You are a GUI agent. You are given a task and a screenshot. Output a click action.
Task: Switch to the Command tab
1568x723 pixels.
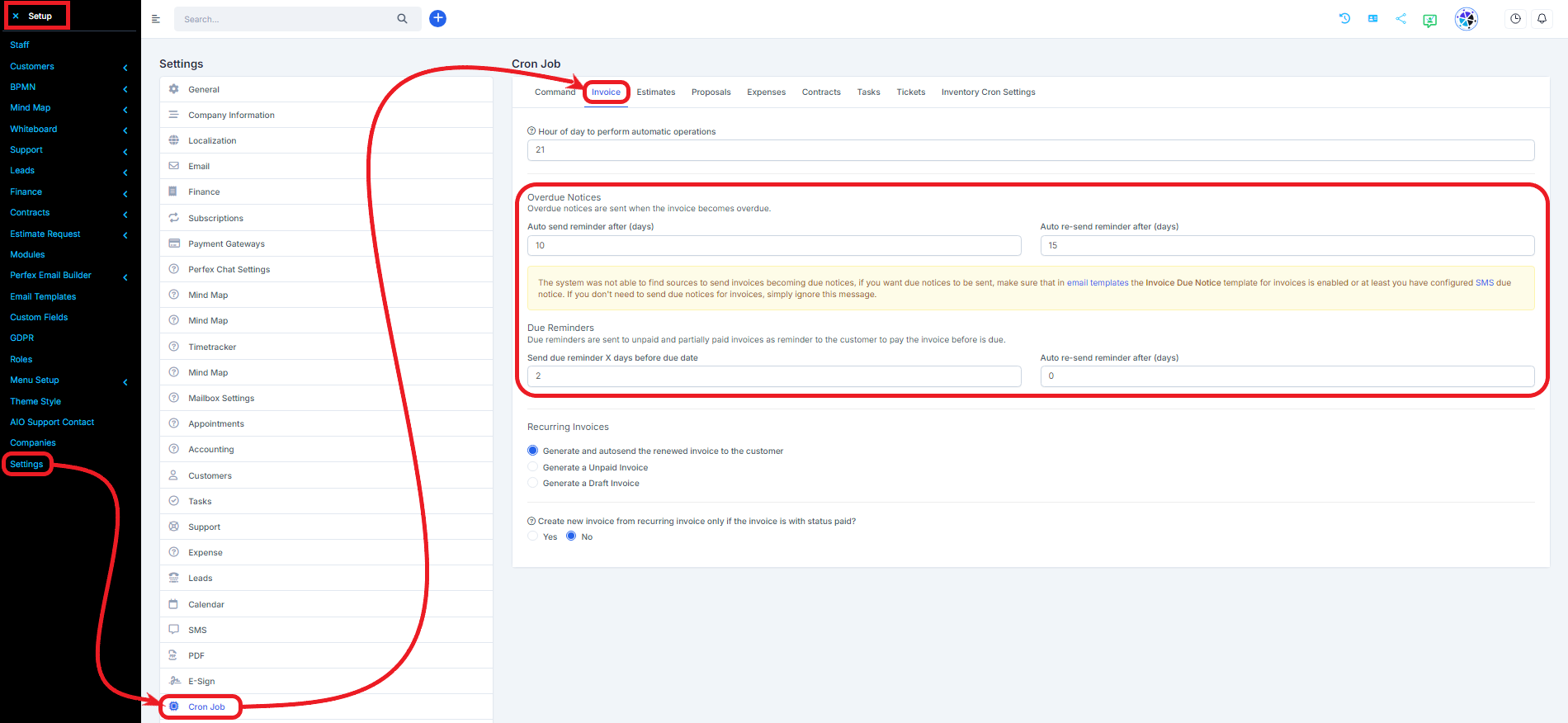[x=555, y=92]
